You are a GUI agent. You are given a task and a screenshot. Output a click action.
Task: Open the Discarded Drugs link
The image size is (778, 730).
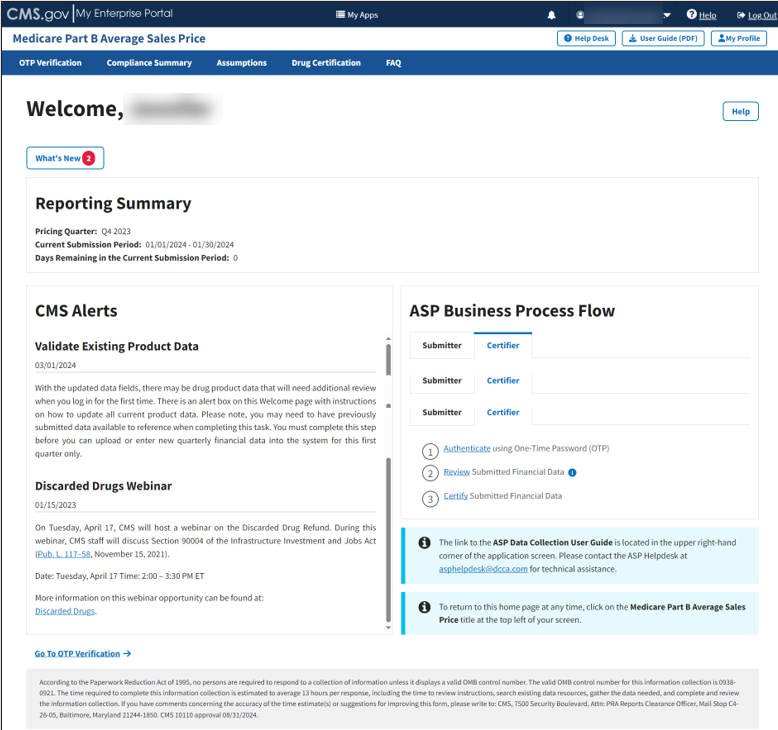click(65, 611)
